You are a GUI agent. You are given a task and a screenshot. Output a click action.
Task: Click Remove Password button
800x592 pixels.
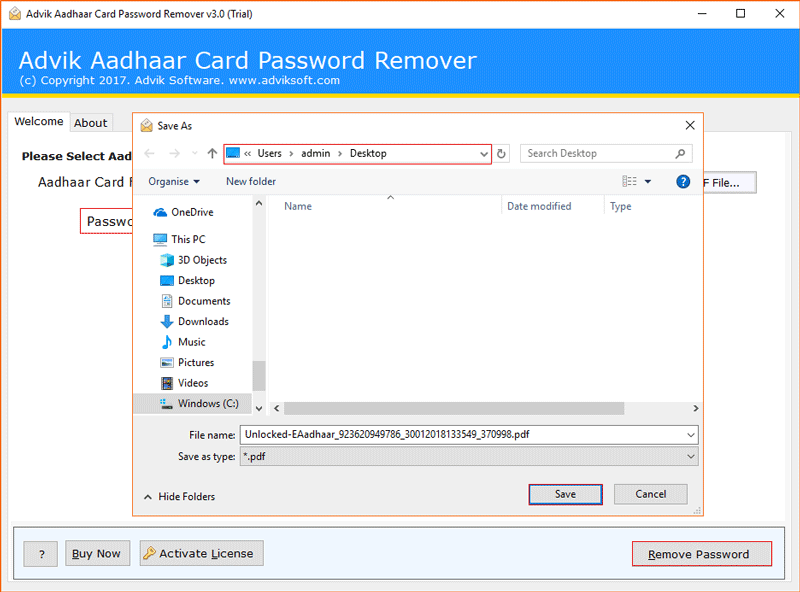coord(702,554)
